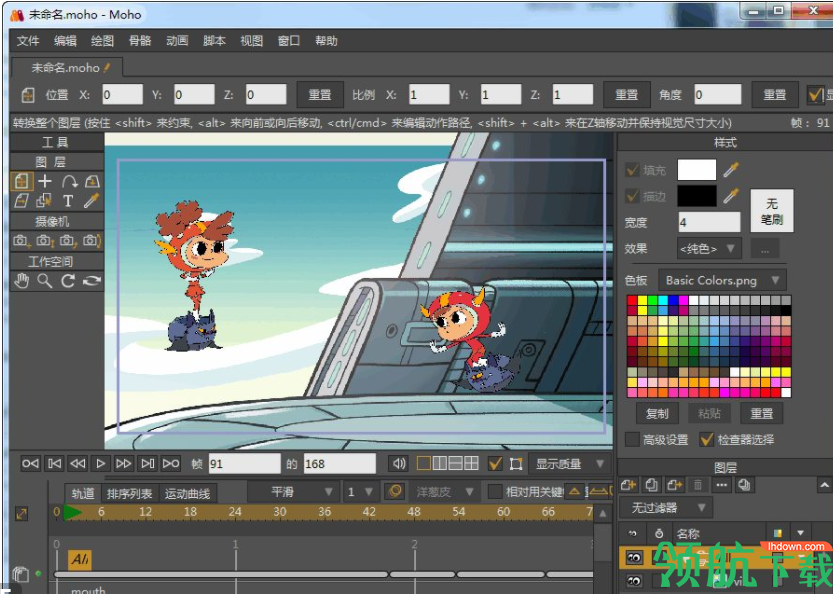Select the Track Camera tool
The width and height of the screenshot is (833, 594).
point(21,241)
